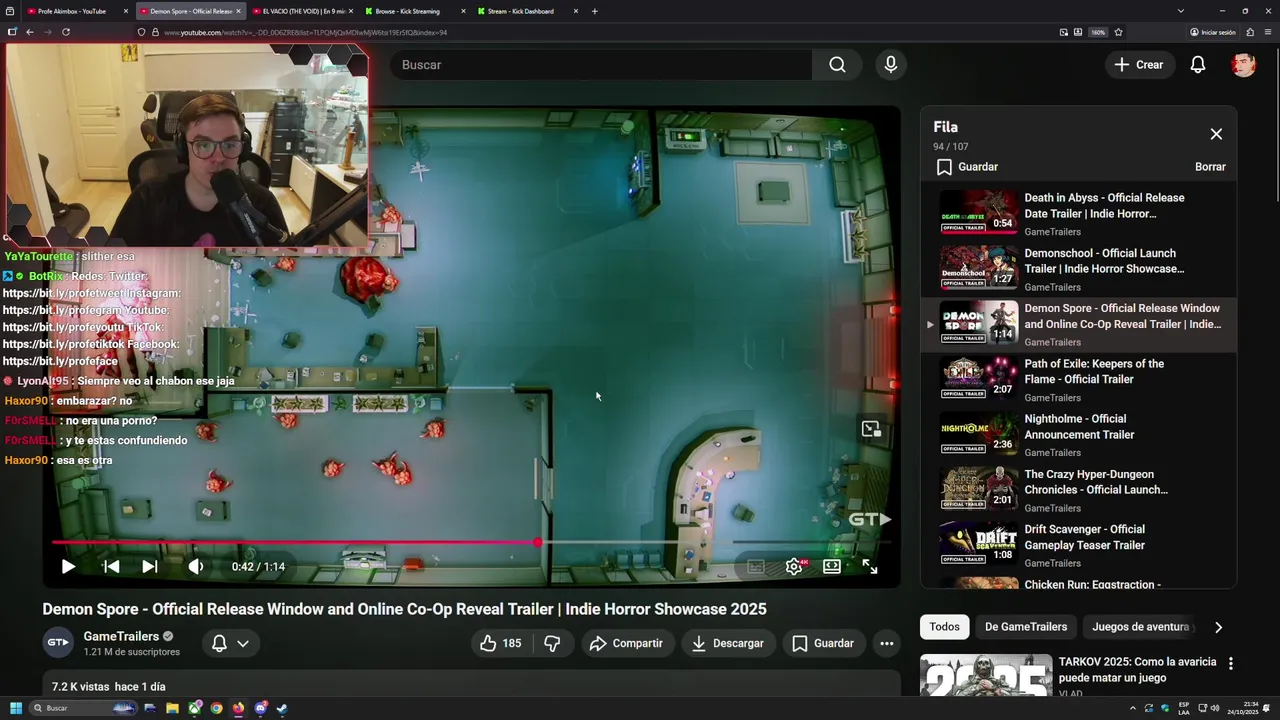Share the video with Compartir
Image resolution: width=1280 pixels, height=720 pixels.
tap(626, 643)
